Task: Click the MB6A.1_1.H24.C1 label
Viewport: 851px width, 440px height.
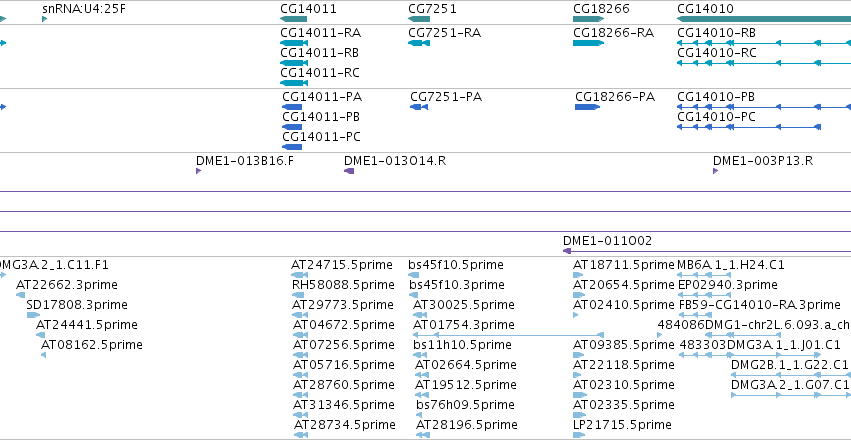Action: [731, 265]
